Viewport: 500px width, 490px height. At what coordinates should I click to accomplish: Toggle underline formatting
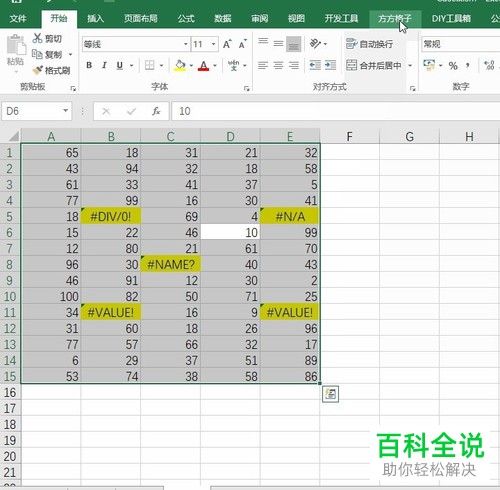pyautogui.click(x=120, y=65)
